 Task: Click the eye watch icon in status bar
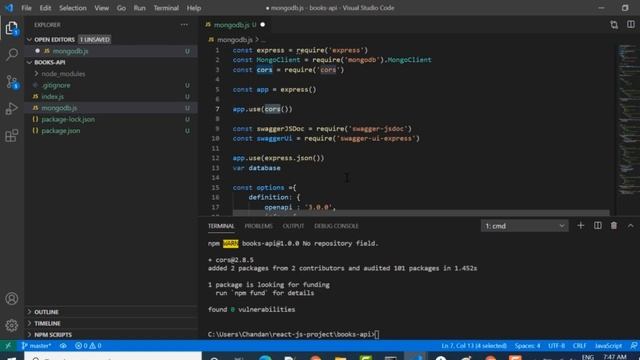tap(63, 346)
